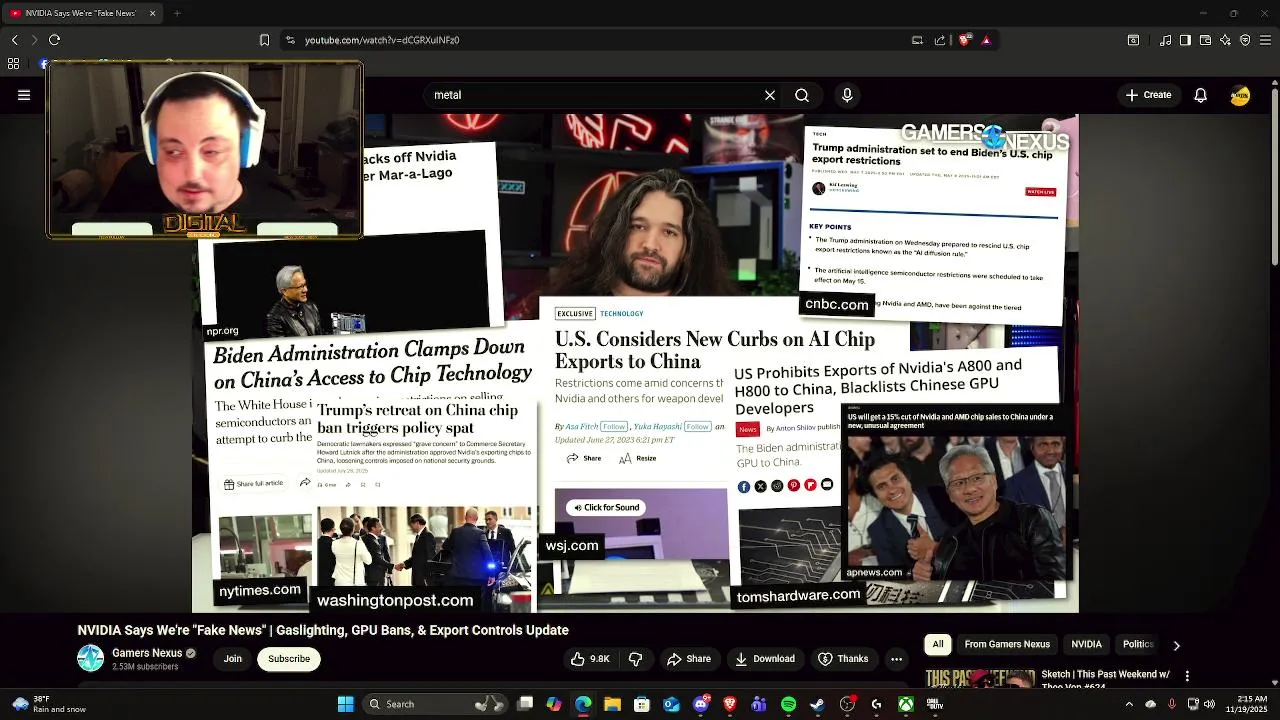Show hidden system tray icons
The height and width of the screenshot is (720, 1280).
click(x=1130, y=704)
